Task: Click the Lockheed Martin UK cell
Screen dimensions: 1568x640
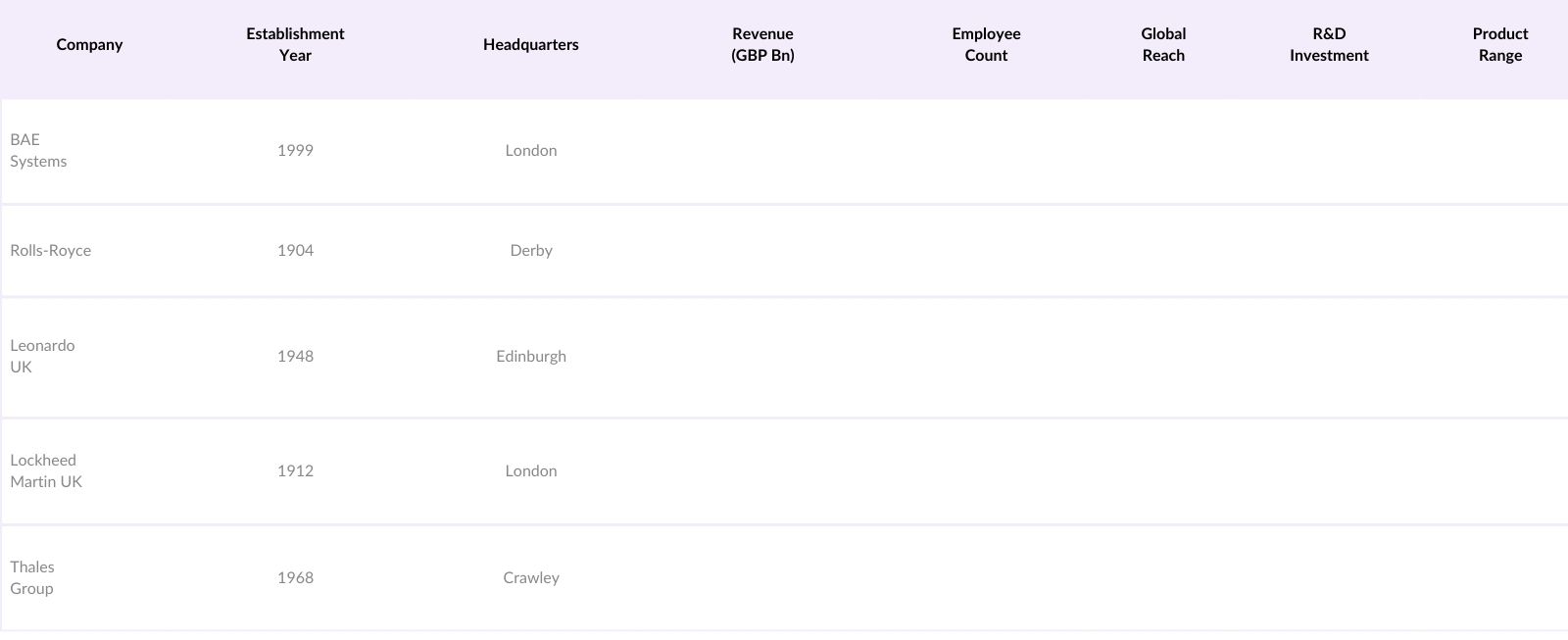Action: point(46,471)
